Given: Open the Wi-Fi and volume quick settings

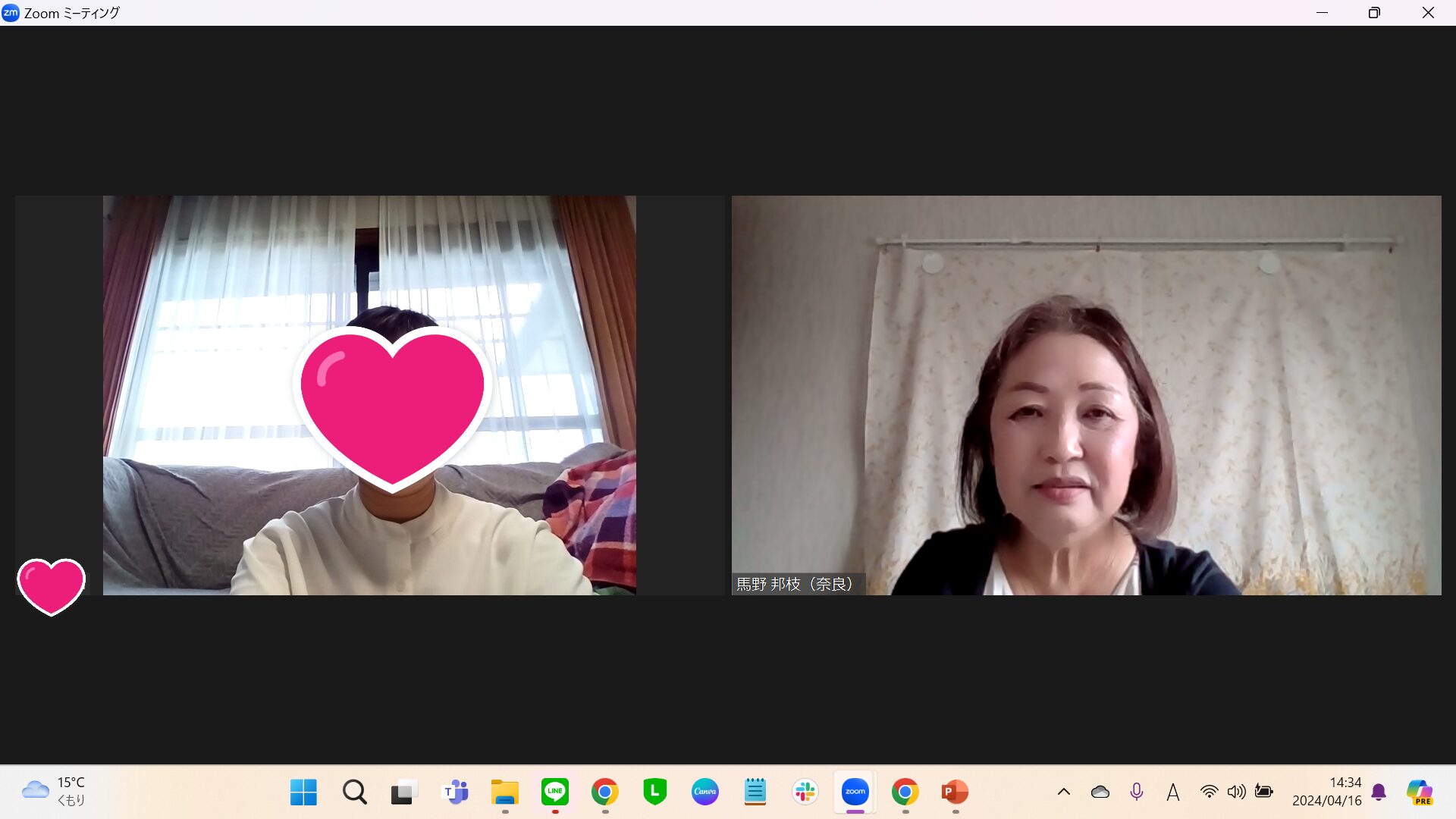Looking at the screenshot, I should [1222, 792].
